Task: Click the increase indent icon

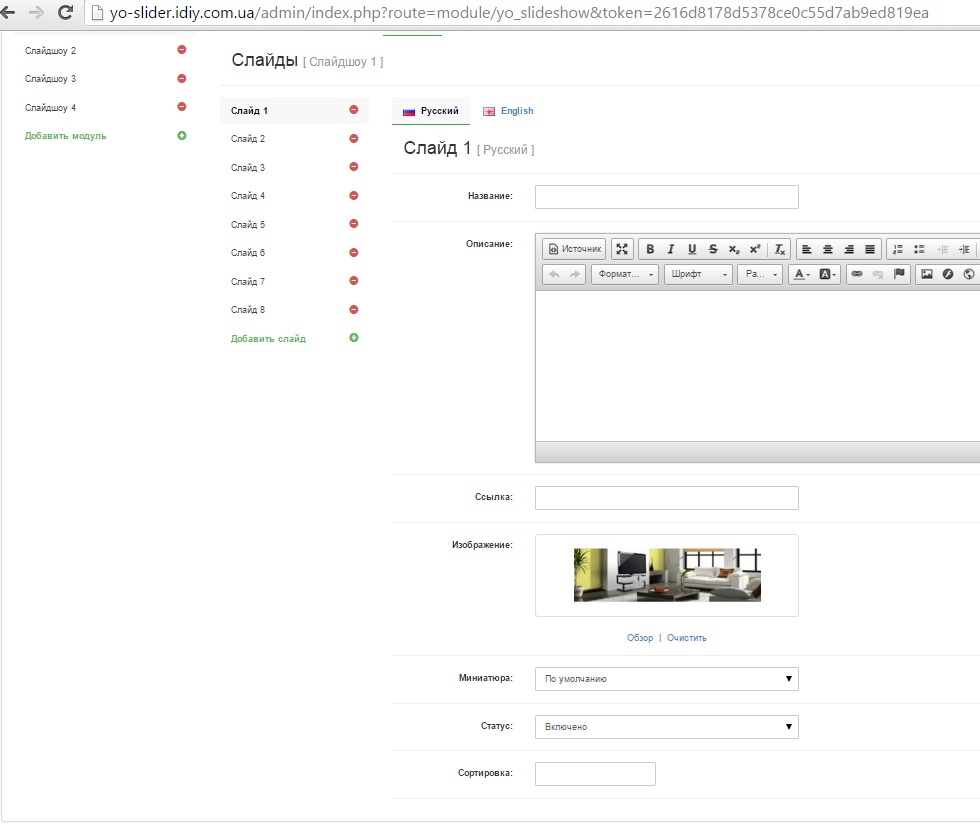Action: coord(964,249)
